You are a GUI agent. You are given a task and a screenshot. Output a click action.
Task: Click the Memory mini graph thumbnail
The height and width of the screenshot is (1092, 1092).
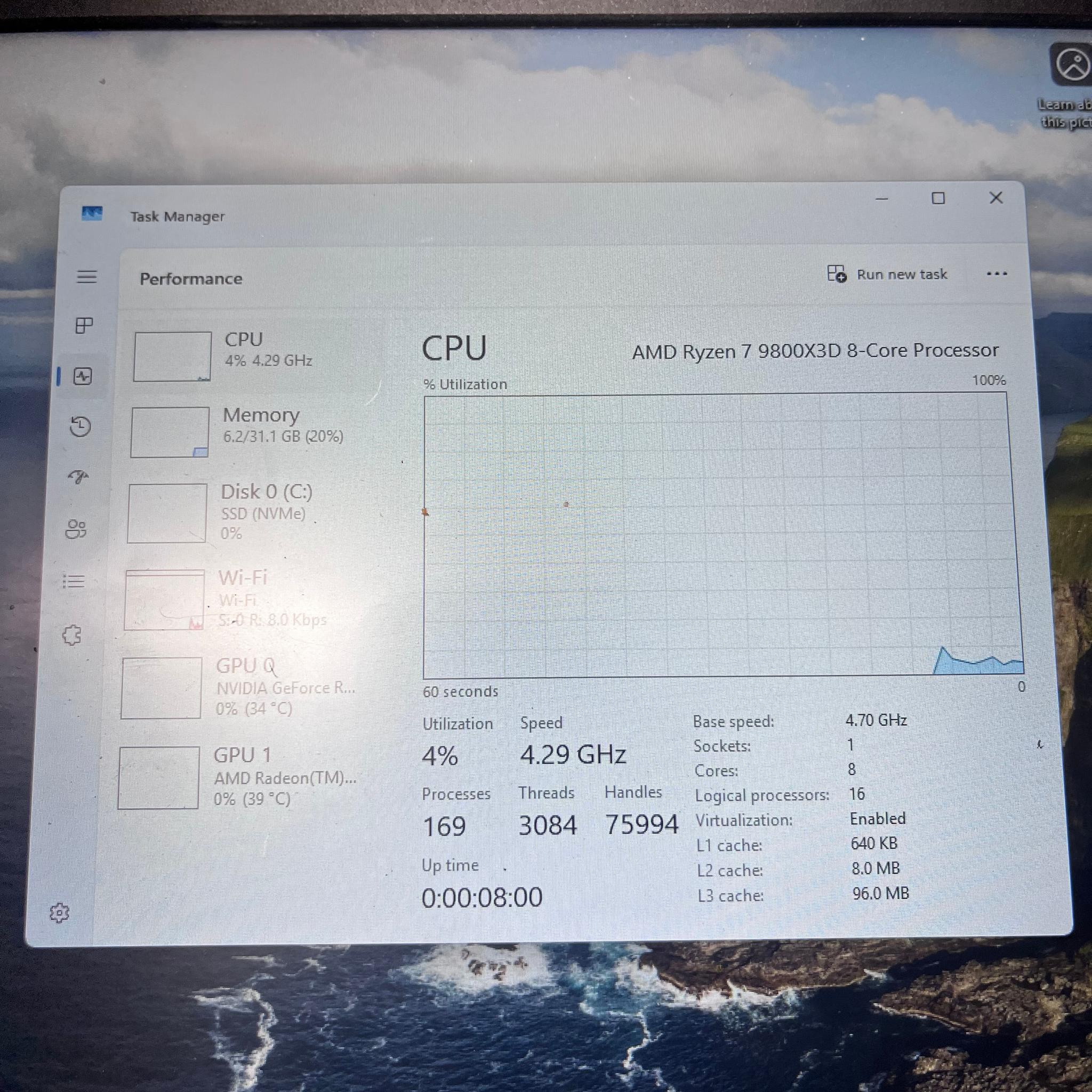[x=170, y=432]
